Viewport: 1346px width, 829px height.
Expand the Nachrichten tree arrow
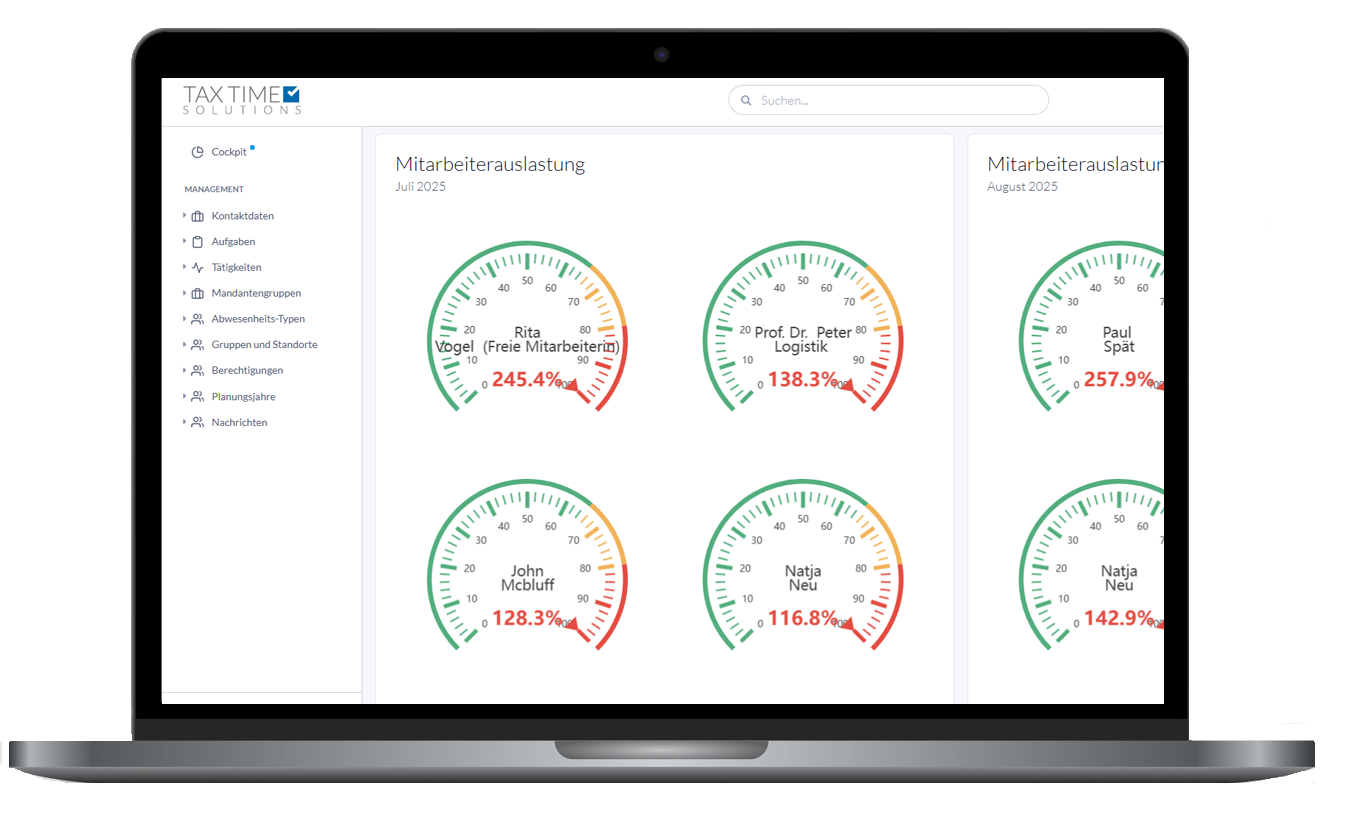(185, 422)
